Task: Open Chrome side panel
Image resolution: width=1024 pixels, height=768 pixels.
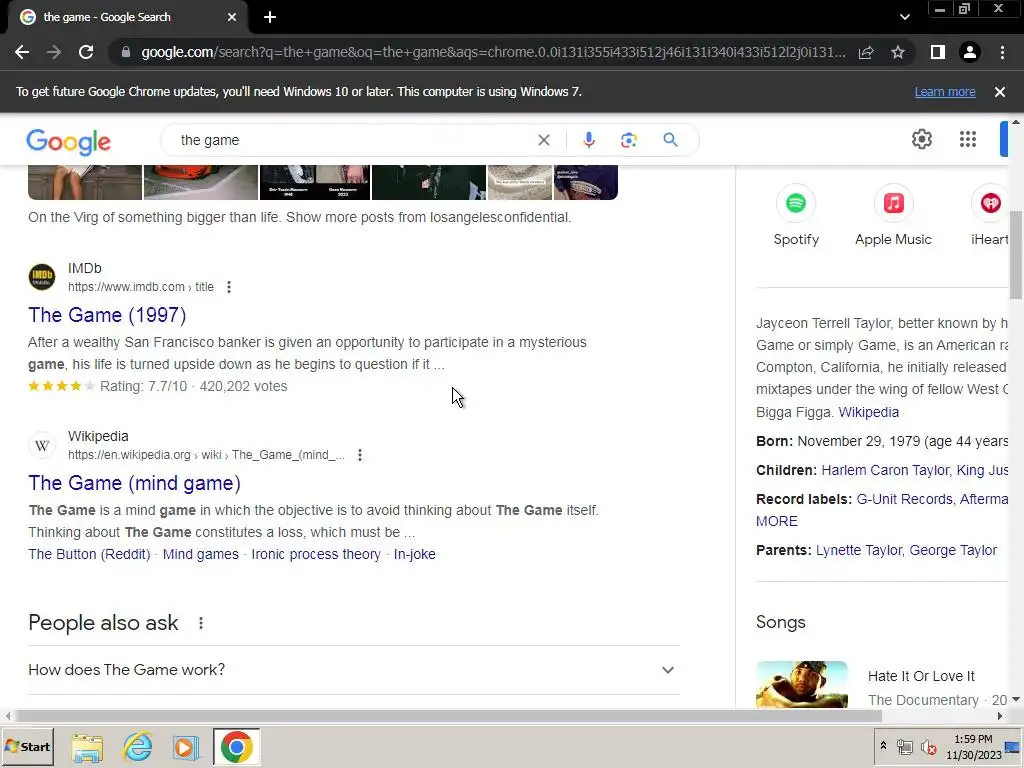Action: [938, 52]
